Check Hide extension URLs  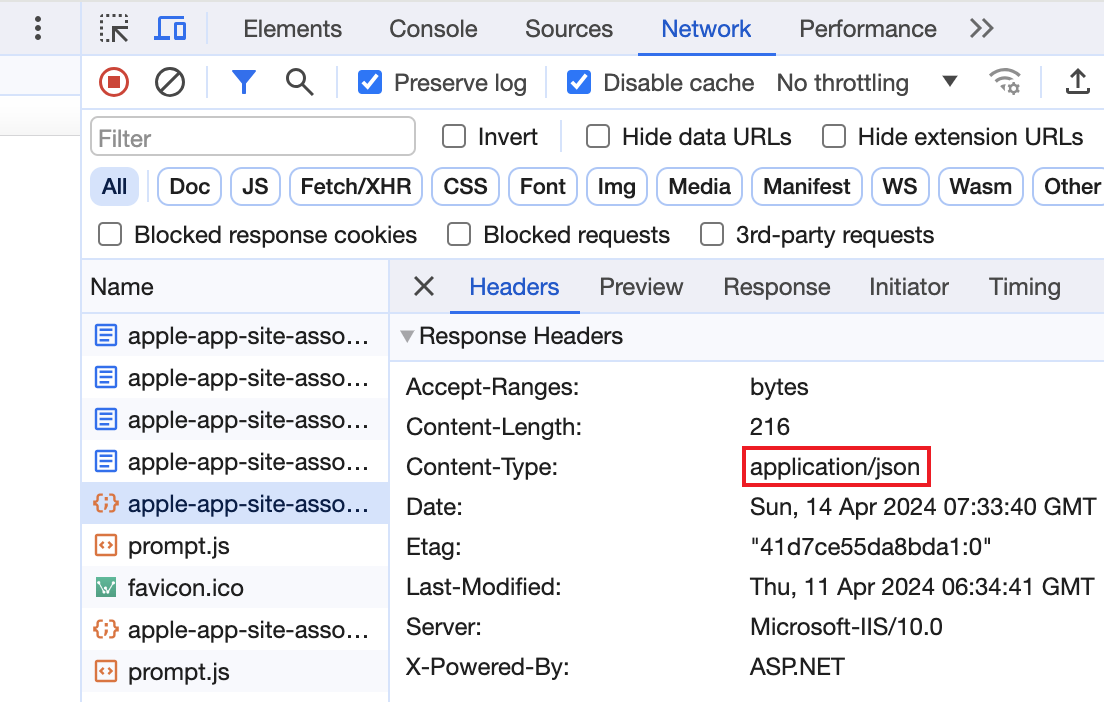(x=834, y=136)
